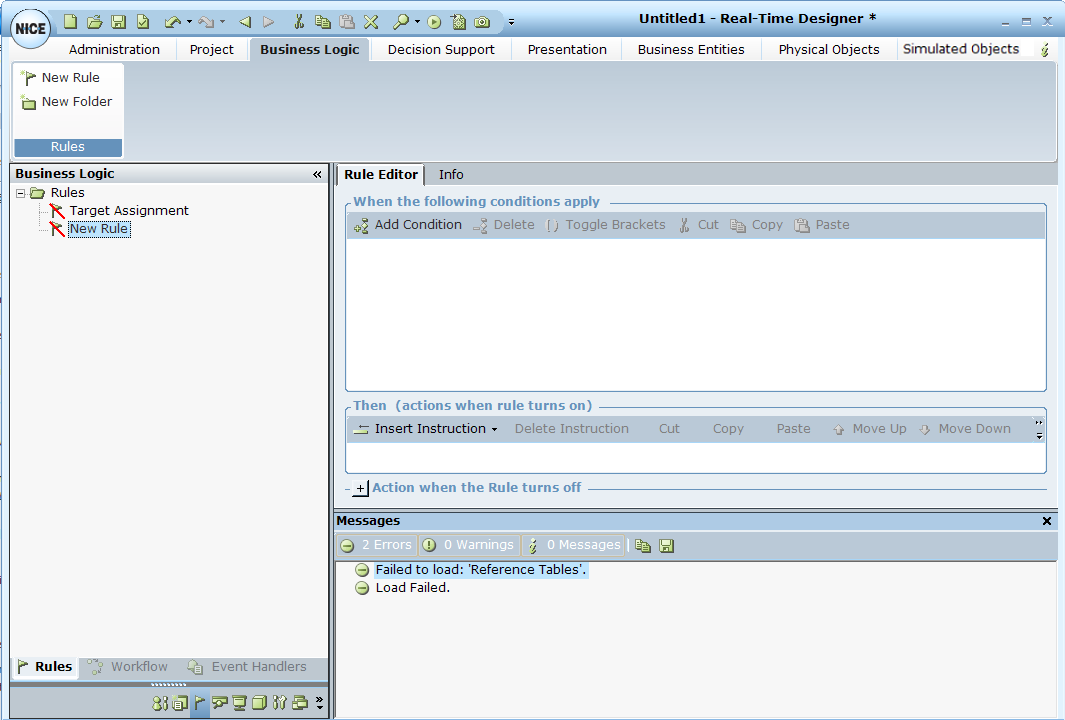Viewport: 1065px width, 720px height.
Task: Save messages with the Messages panel disk icon
Action: [667, 546]
